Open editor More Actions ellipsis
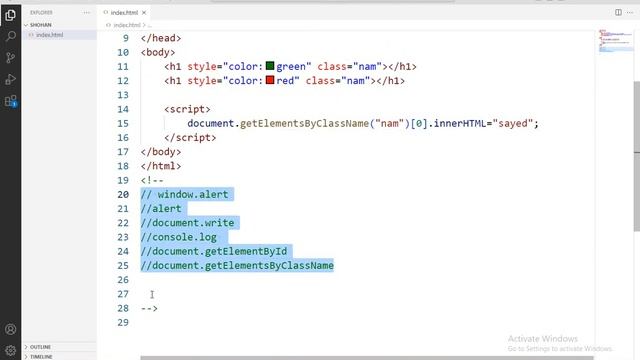The height and width of the screenshot is (360, 640). click(x=630, y=12)
